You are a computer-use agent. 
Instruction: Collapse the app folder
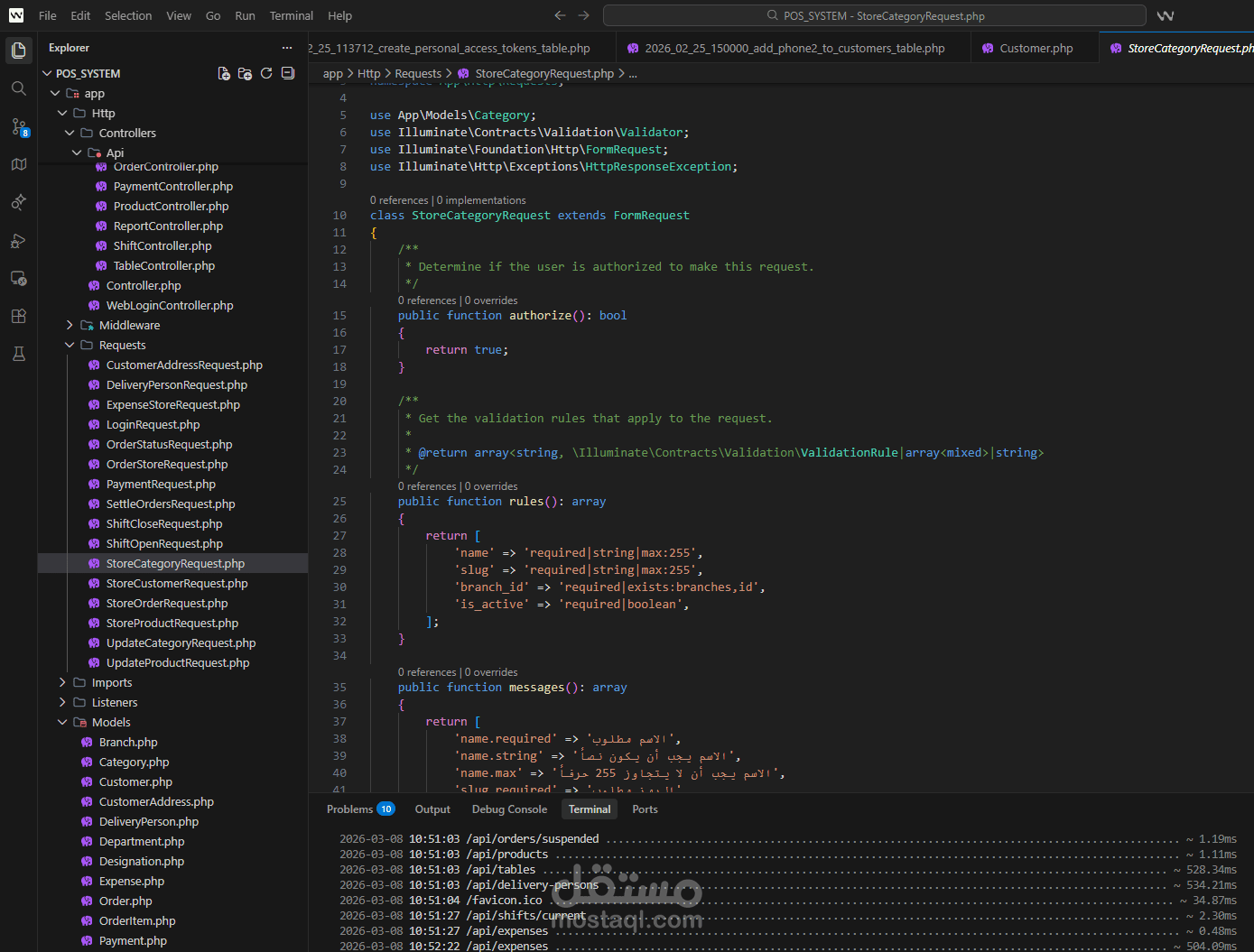tap(55, 93)
